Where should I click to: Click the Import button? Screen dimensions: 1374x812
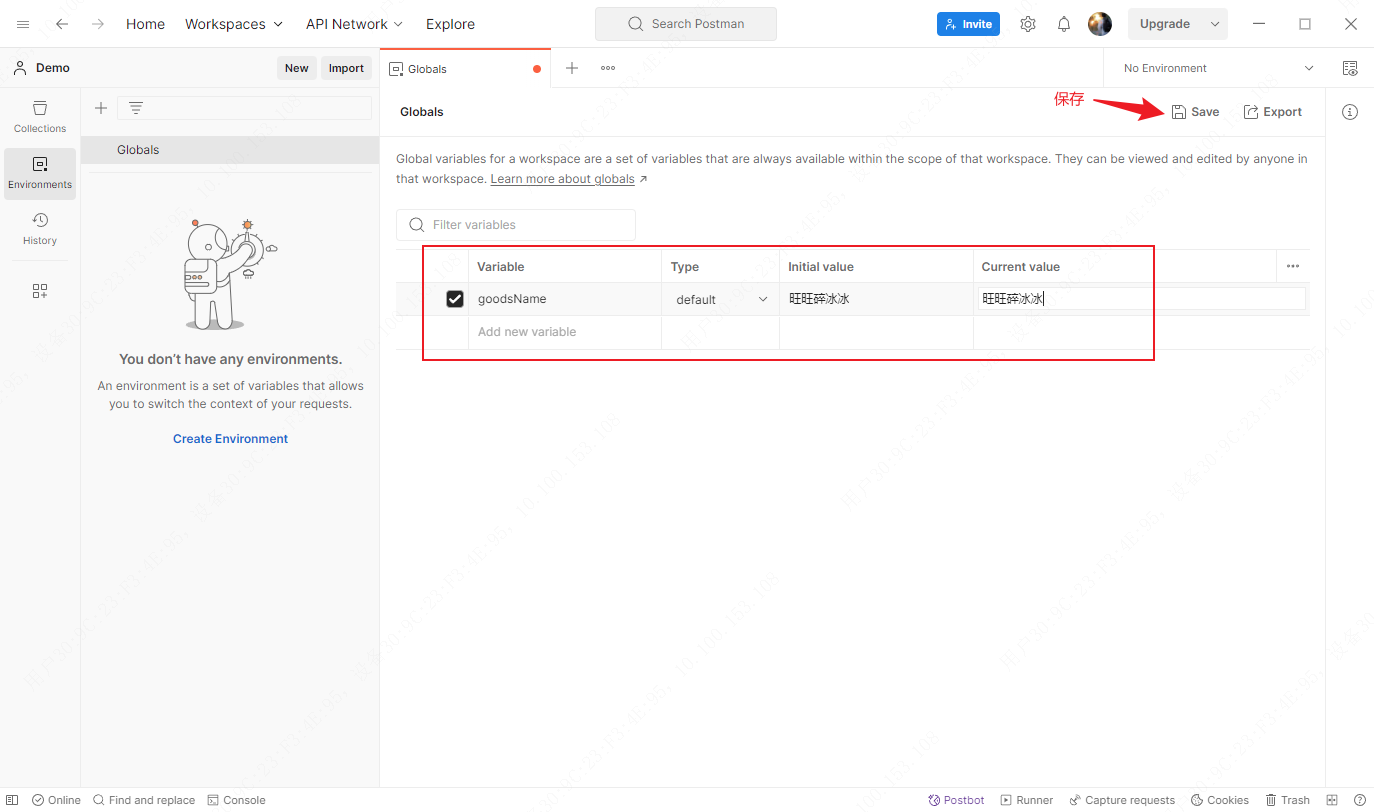[x=346, y=68]
